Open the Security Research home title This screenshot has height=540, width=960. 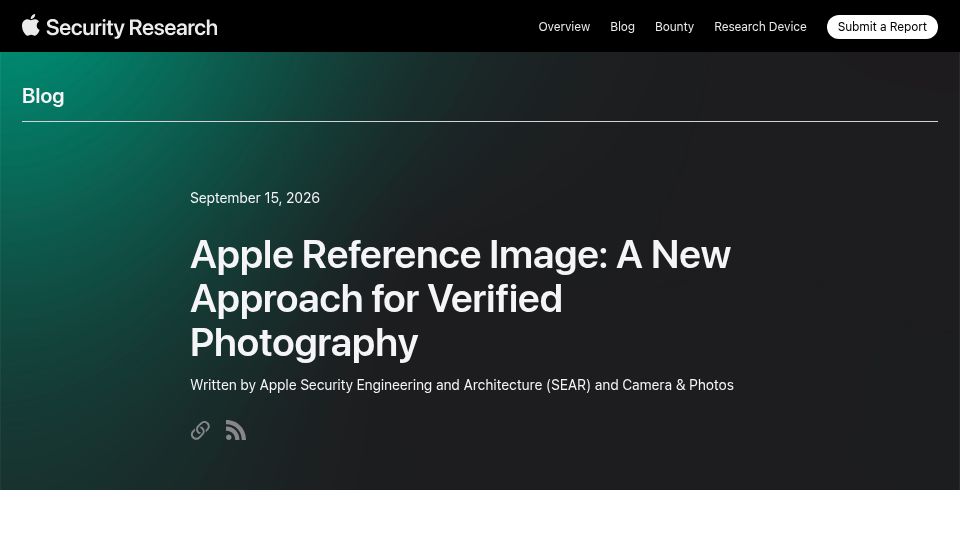[x=132, y=28]
